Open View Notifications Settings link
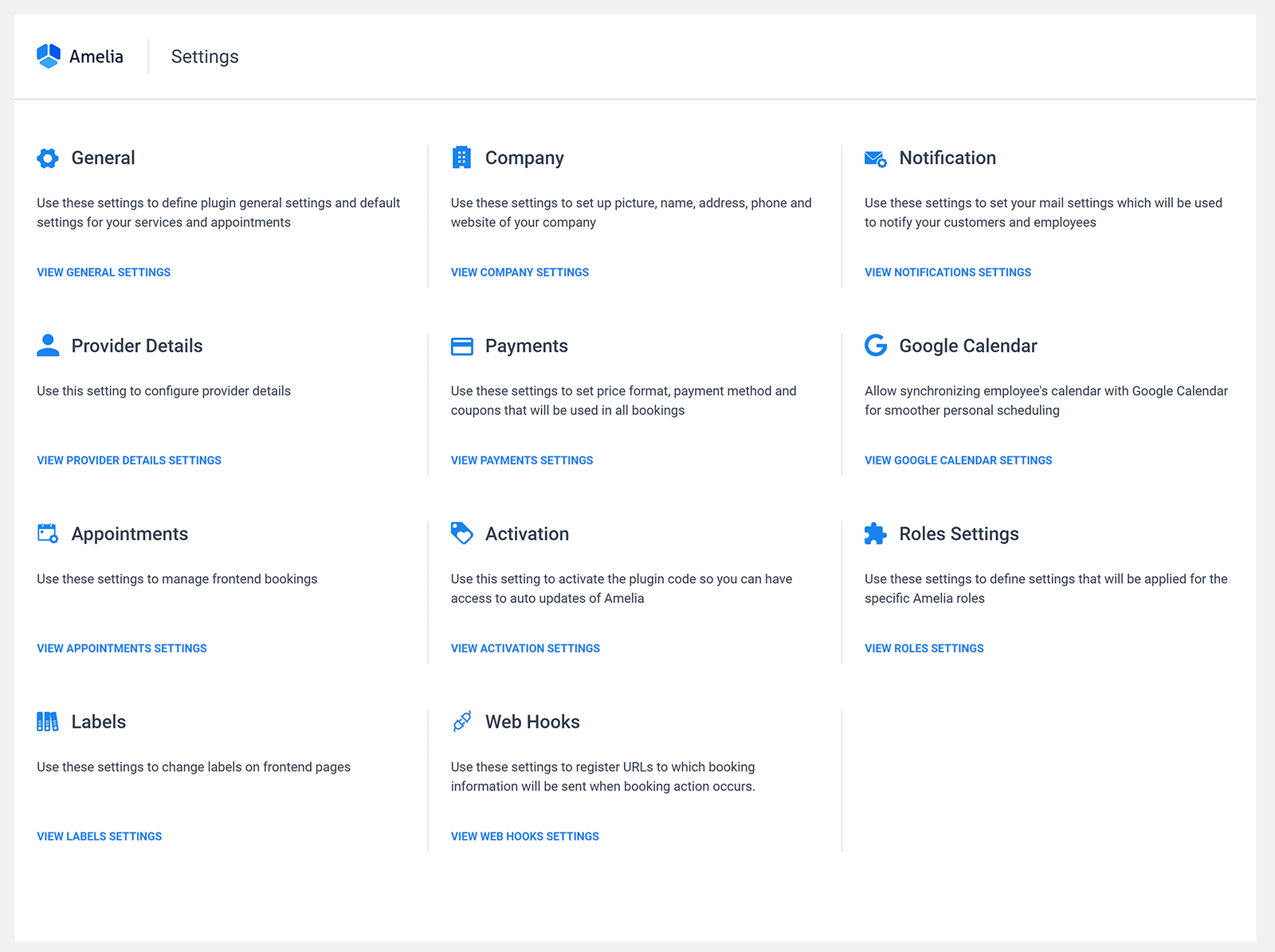The width and height of the screenshot is (1275, 952). pyautogui.click(x=947, y=272)
